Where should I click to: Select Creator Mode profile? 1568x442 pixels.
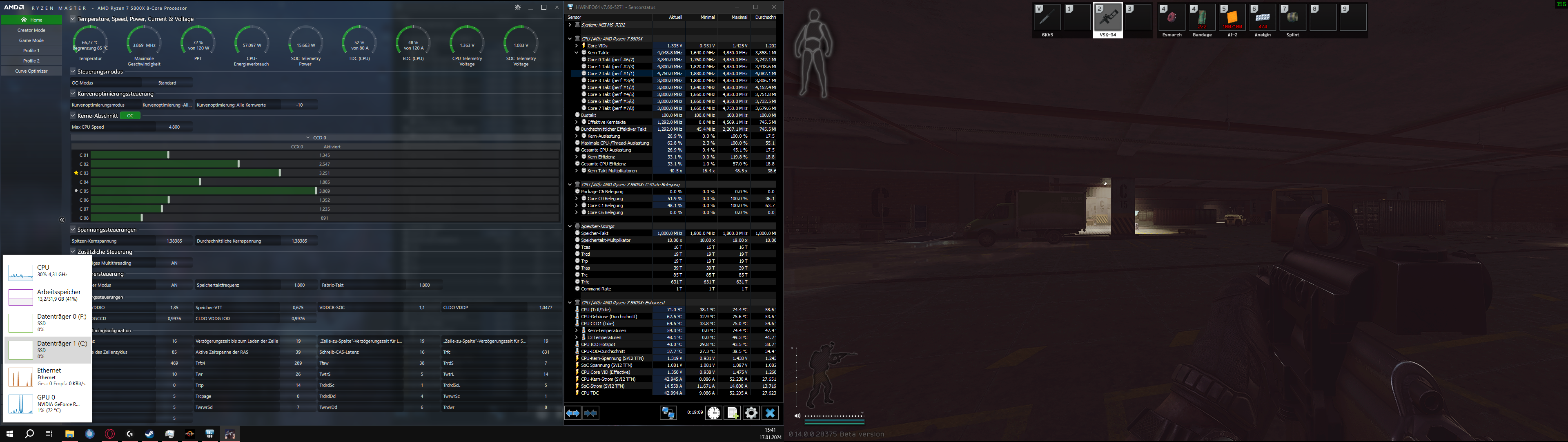pyautogui.click(x=31, y=30)
